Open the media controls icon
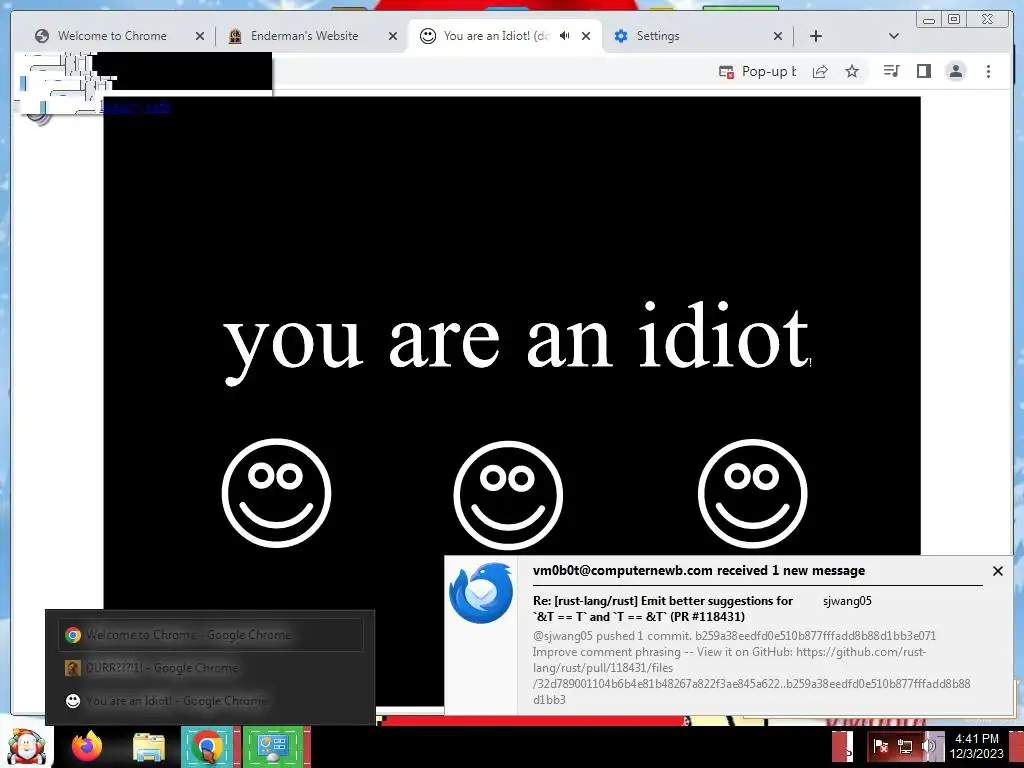The height and width of the screenshot is (768, 1024). click(891, 71)
